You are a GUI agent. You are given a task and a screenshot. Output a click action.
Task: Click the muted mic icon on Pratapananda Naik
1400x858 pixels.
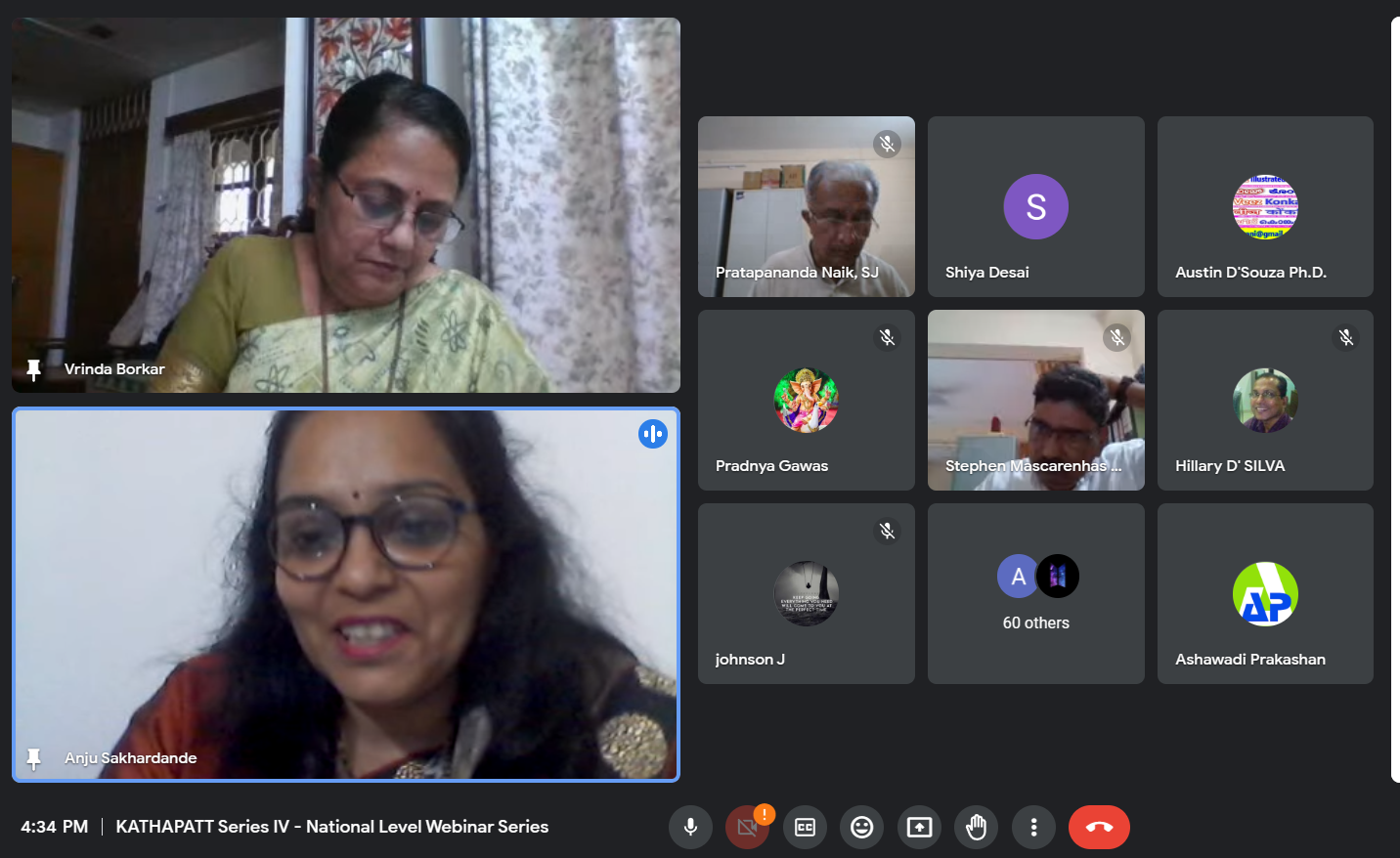point(887,145)
